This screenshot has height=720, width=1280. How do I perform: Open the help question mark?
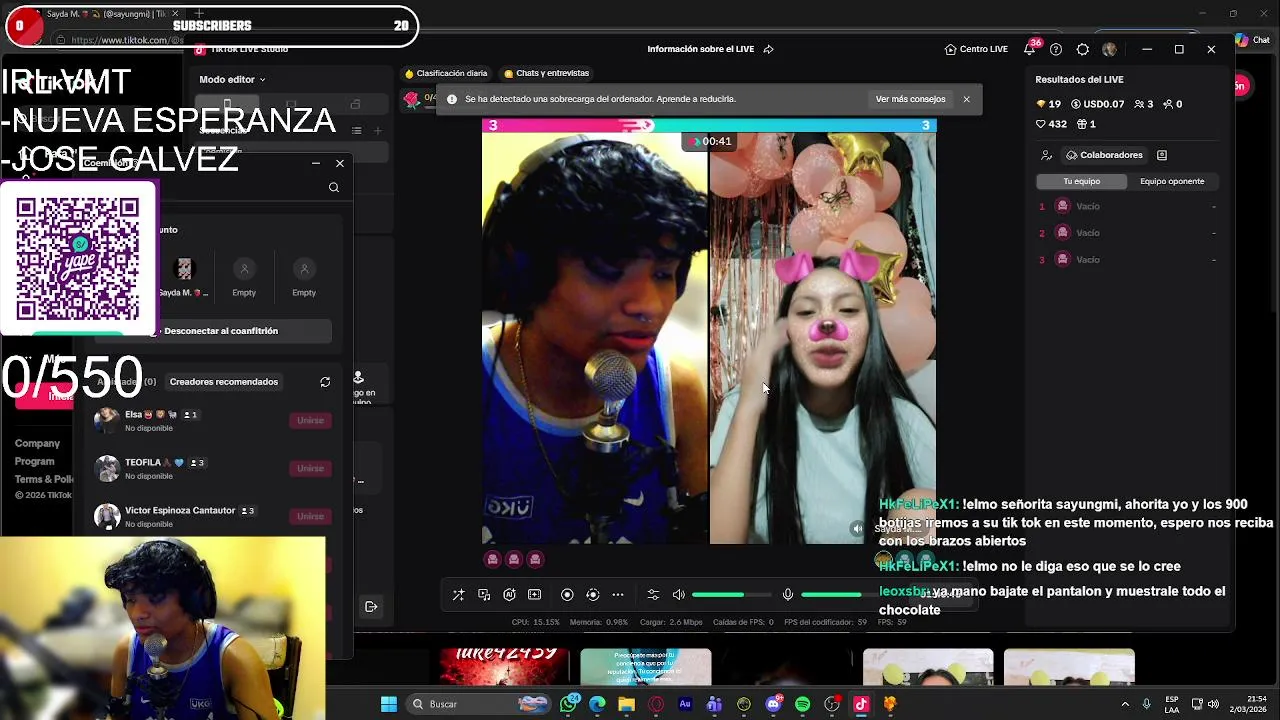[x=1056, y=49]
